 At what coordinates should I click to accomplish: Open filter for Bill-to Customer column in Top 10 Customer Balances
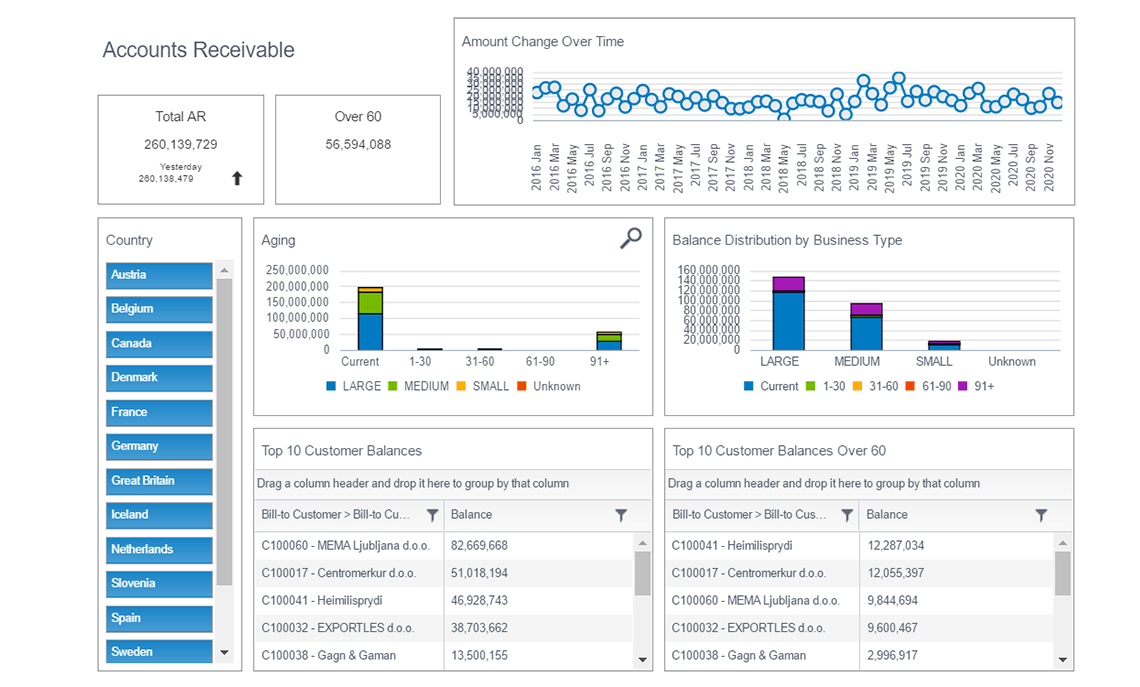tap(432, 515)
